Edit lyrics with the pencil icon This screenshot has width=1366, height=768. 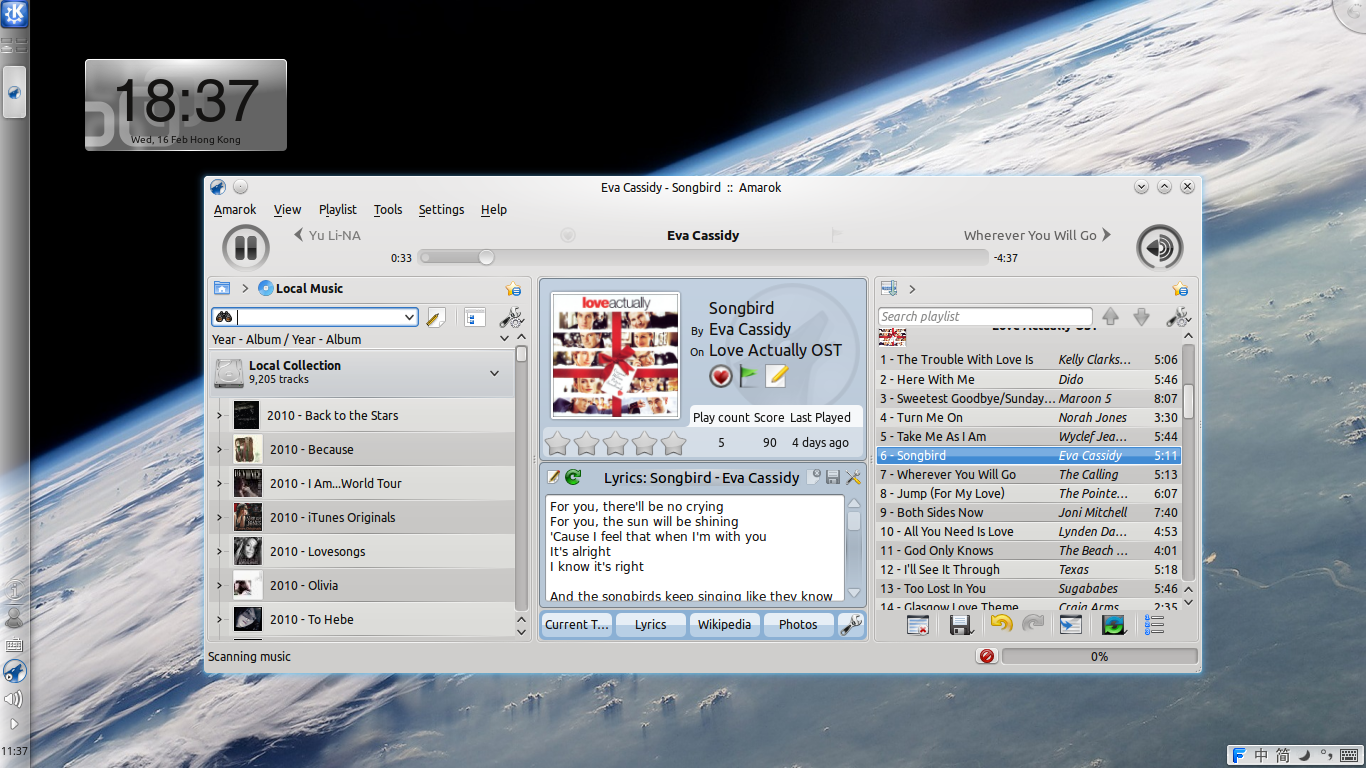(x=554, y=477)
